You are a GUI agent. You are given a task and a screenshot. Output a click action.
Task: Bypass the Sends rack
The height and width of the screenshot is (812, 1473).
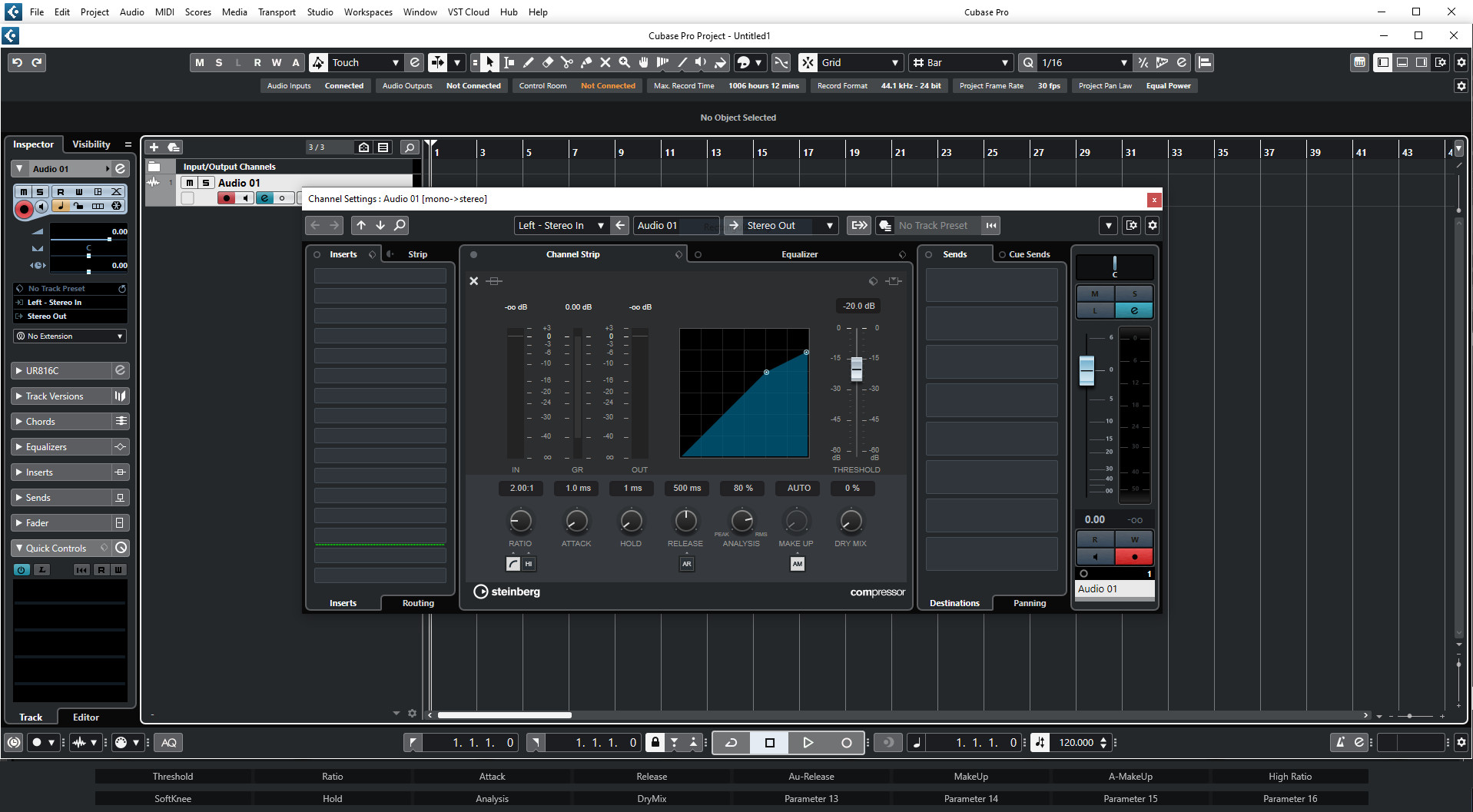click(928, 254)
